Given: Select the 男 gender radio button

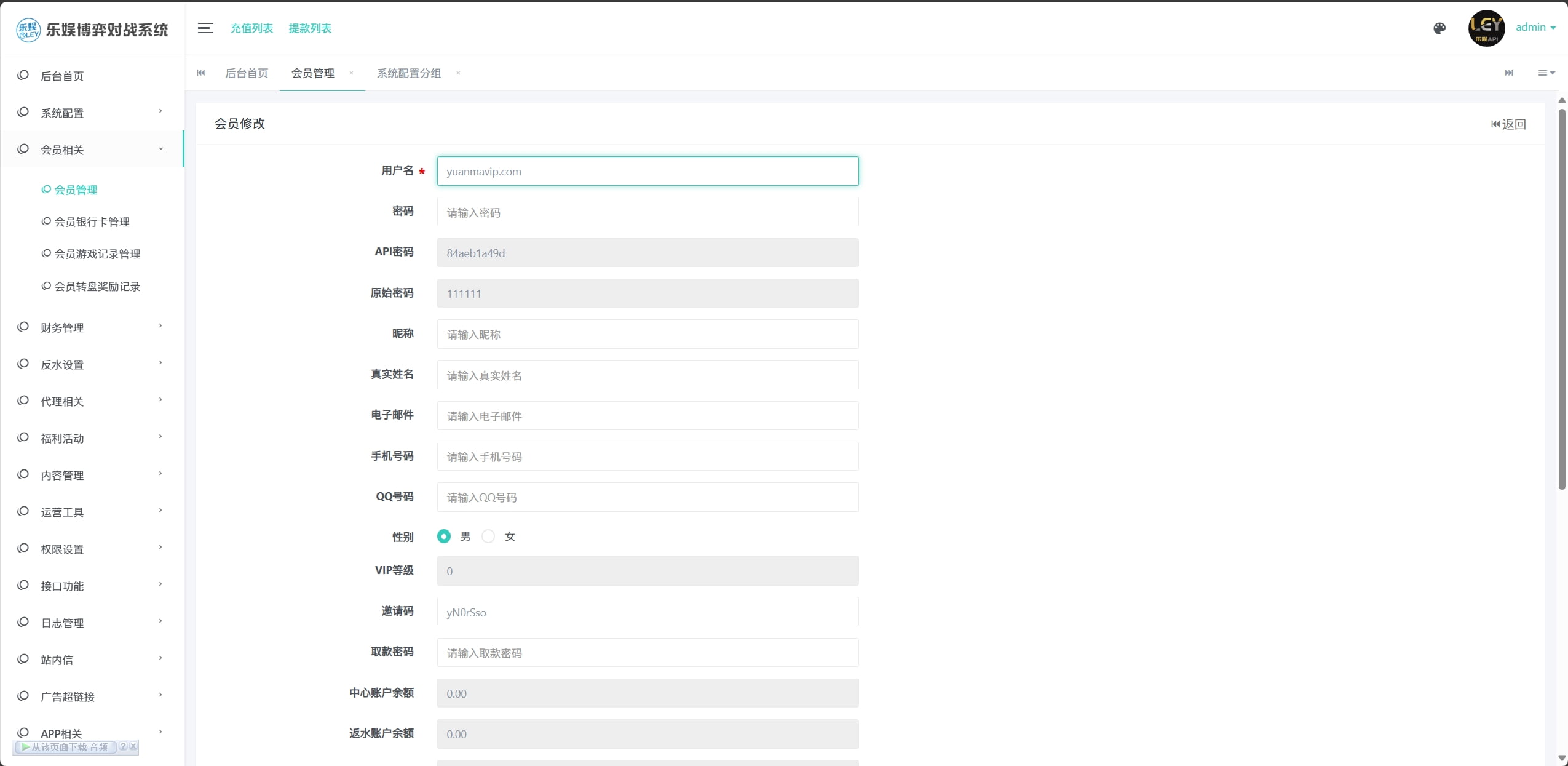Looking at the screenshot, I should coord(443,537).
